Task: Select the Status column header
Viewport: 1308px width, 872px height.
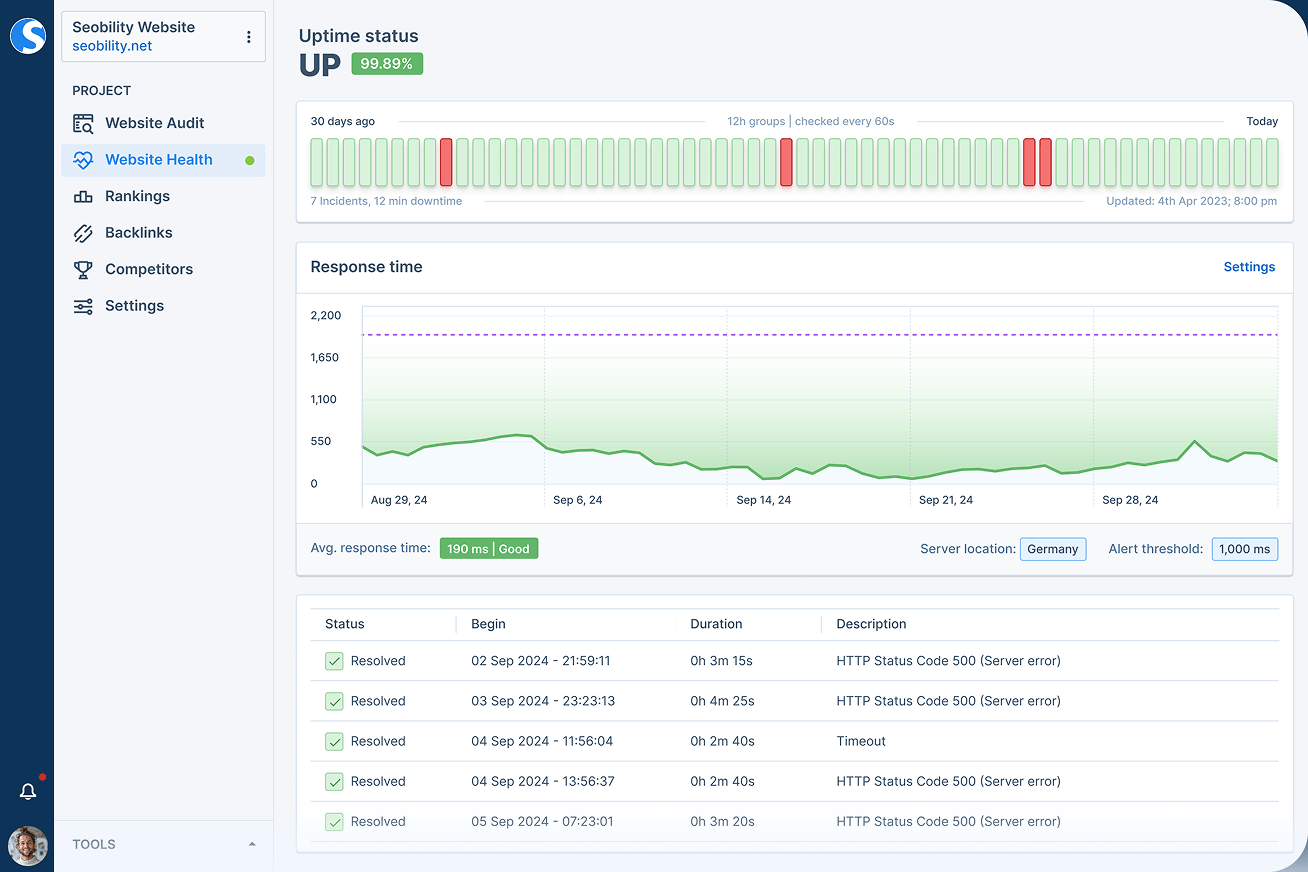Action: [344, 623]
